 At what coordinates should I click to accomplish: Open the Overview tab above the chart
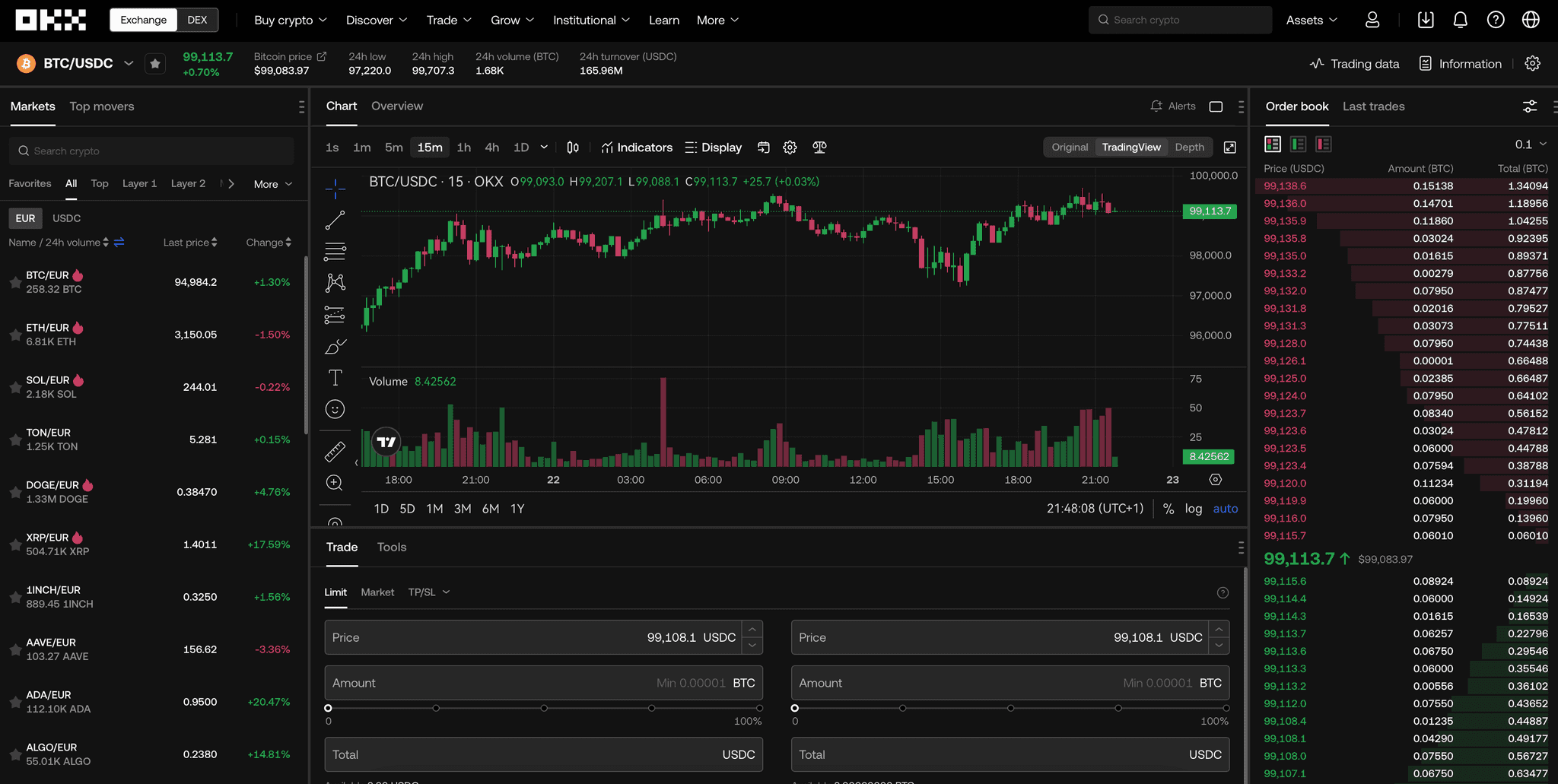point(397,106)
